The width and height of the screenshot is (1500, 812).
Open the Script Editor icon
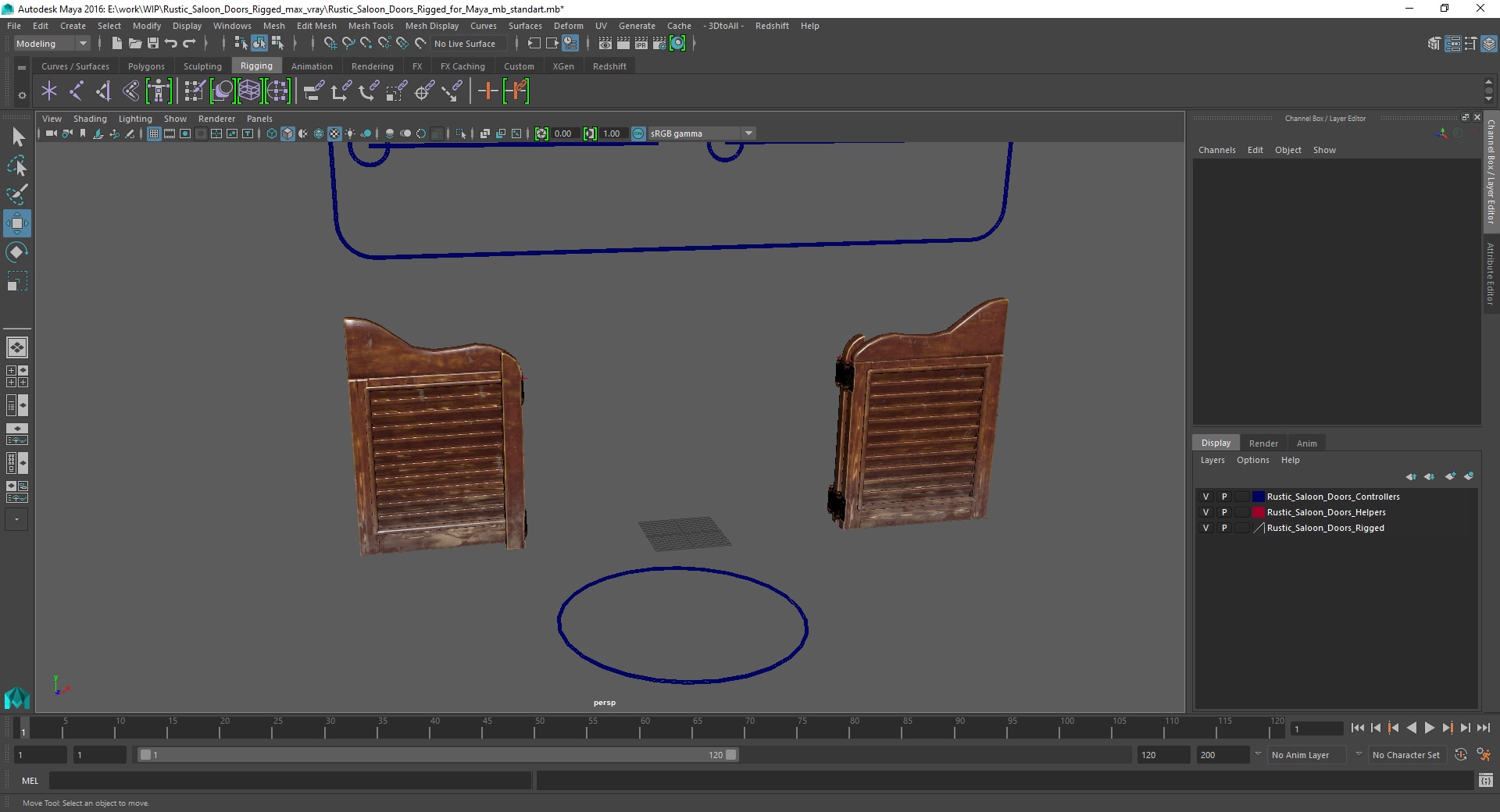[1485, 780]
